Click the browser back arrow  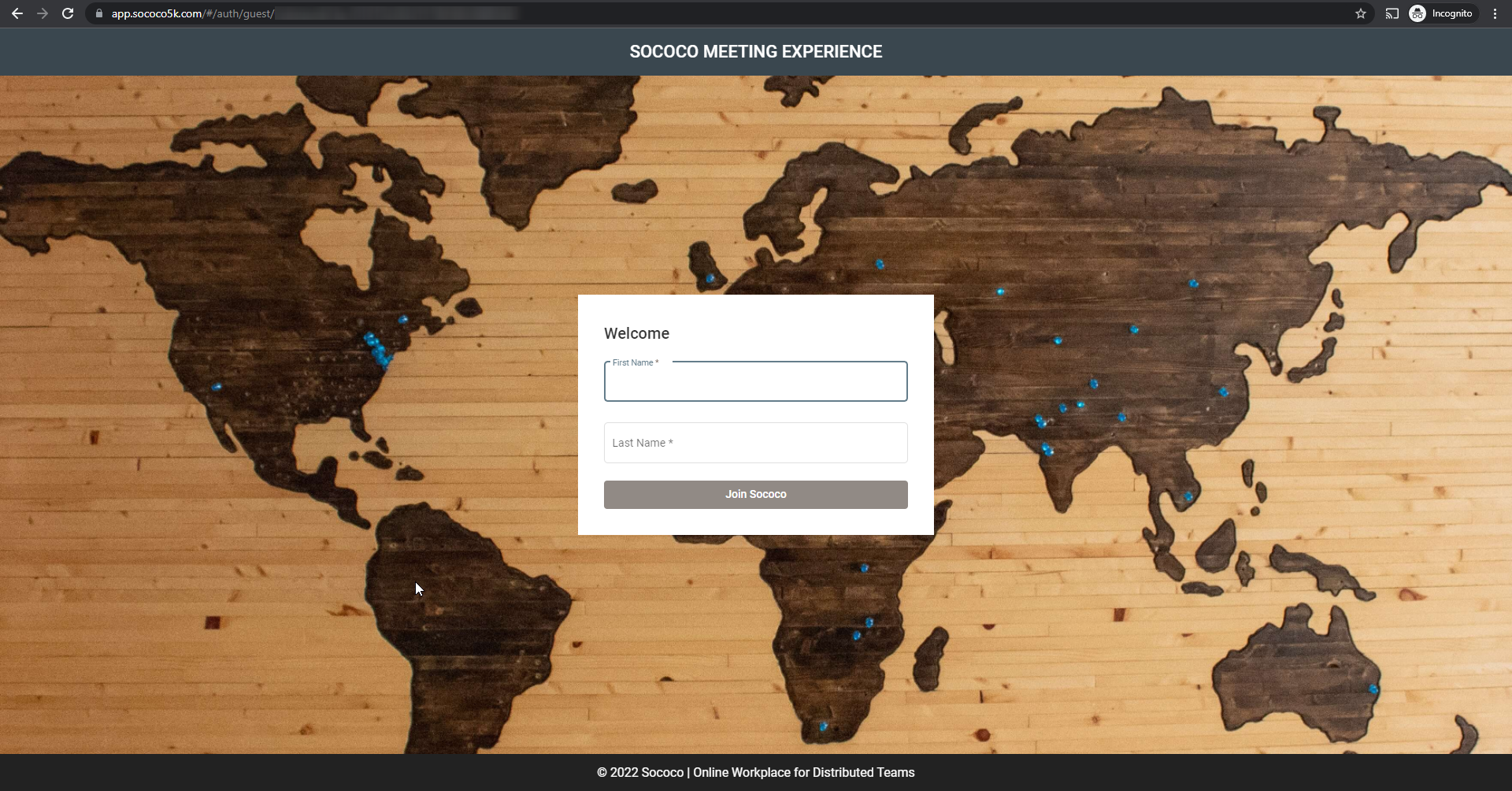pos(17,13)
